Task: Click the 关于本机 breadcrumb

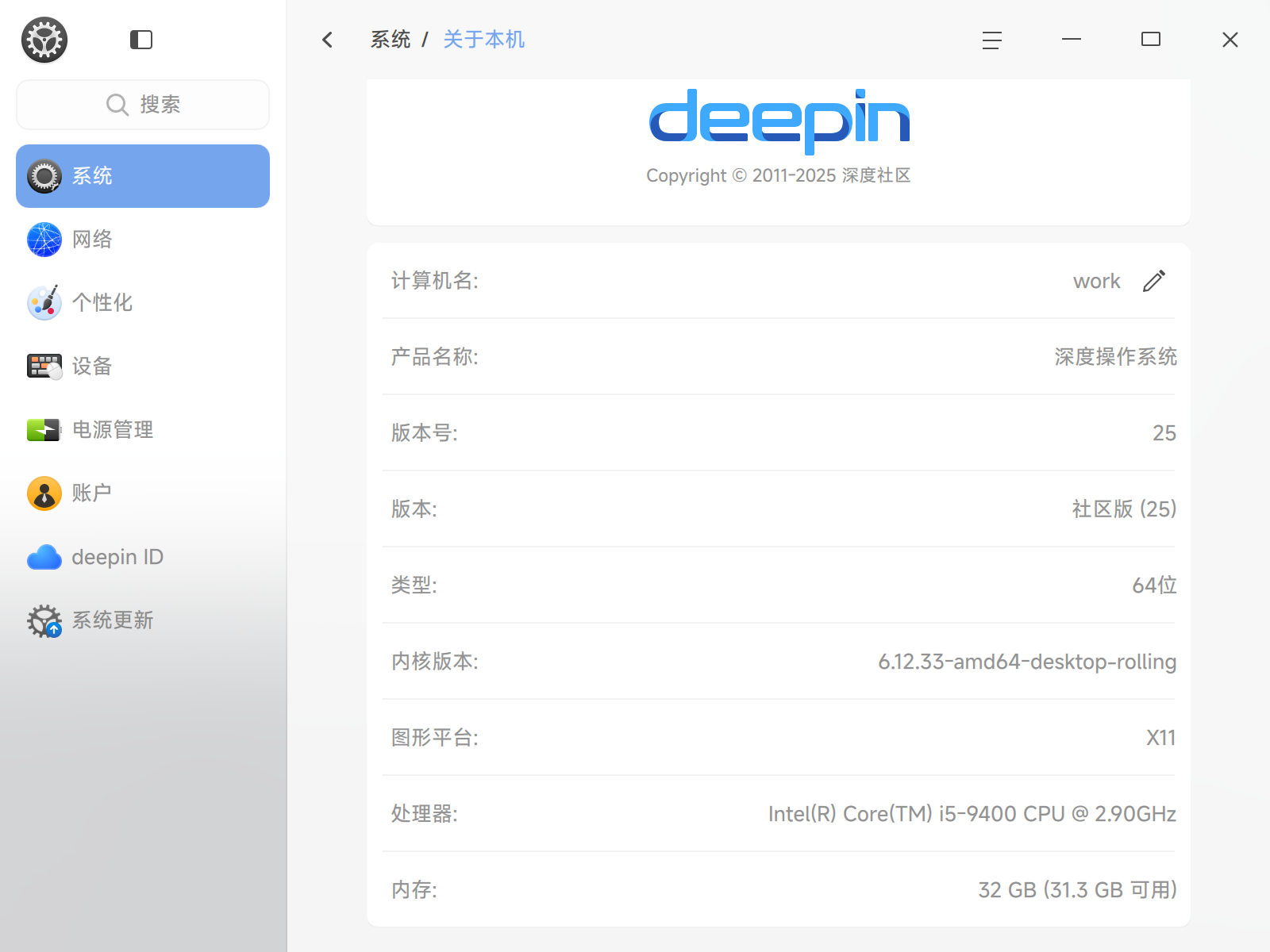Action: (484, 40)
